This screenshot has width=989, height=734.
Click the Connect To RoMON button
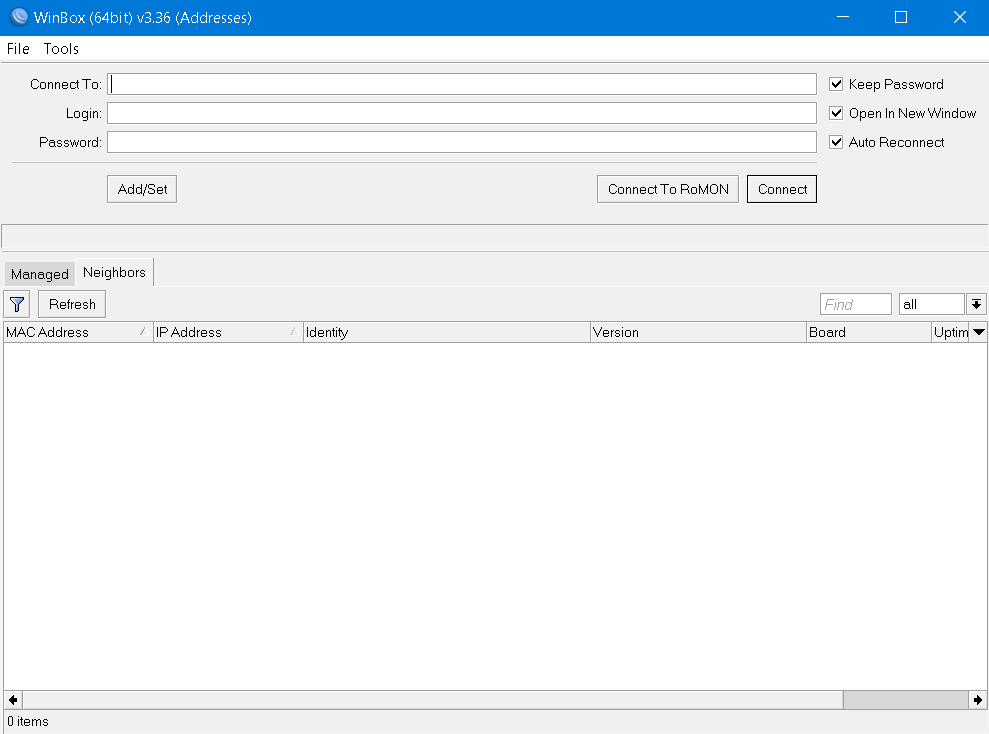click(x=668, y=189)
